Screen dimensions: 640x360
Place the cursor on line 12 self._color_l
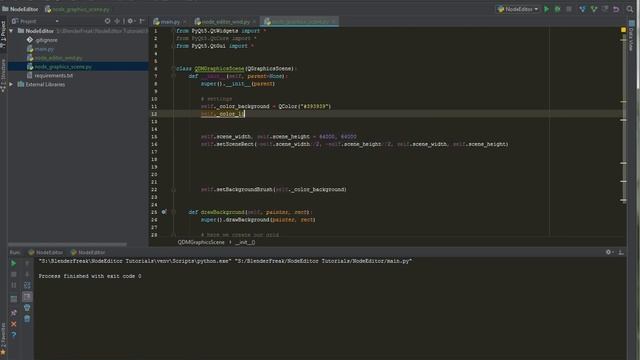[222, 114]
